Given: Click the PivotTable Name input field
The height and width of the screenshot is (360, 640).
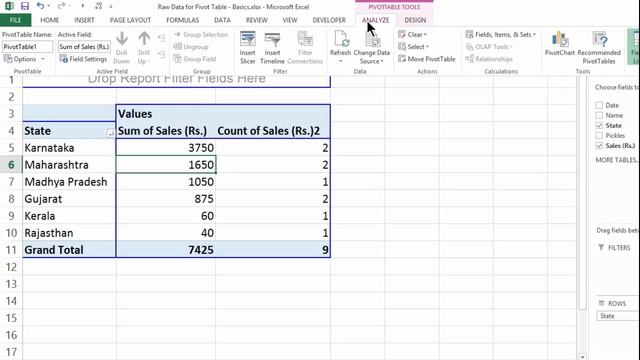Looking at the screenshot, I should point(27,47).
